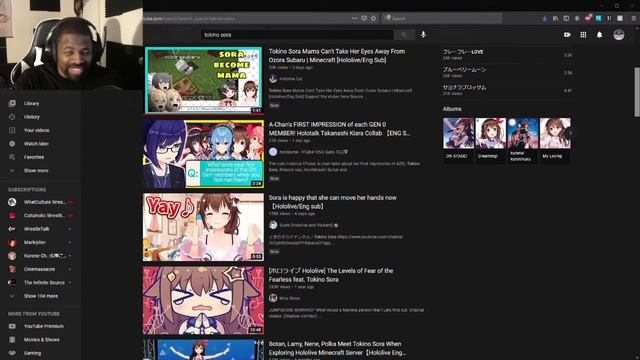Viewport: 640px width, 360px height.
Task: Click the channel avatar under the A-Chan video
Action: (x=273, y=152)
